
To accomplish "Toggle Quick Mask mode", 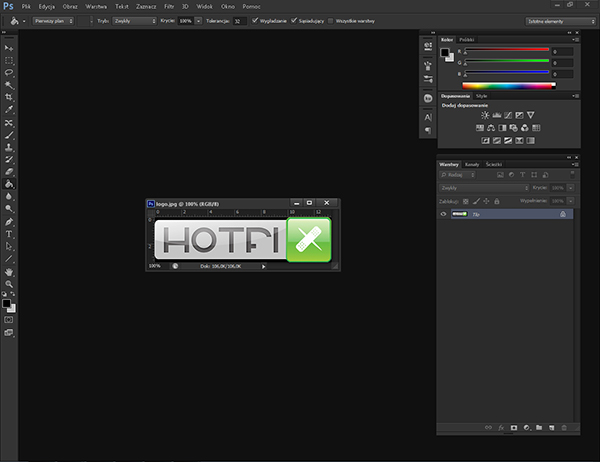I will 8,320.
